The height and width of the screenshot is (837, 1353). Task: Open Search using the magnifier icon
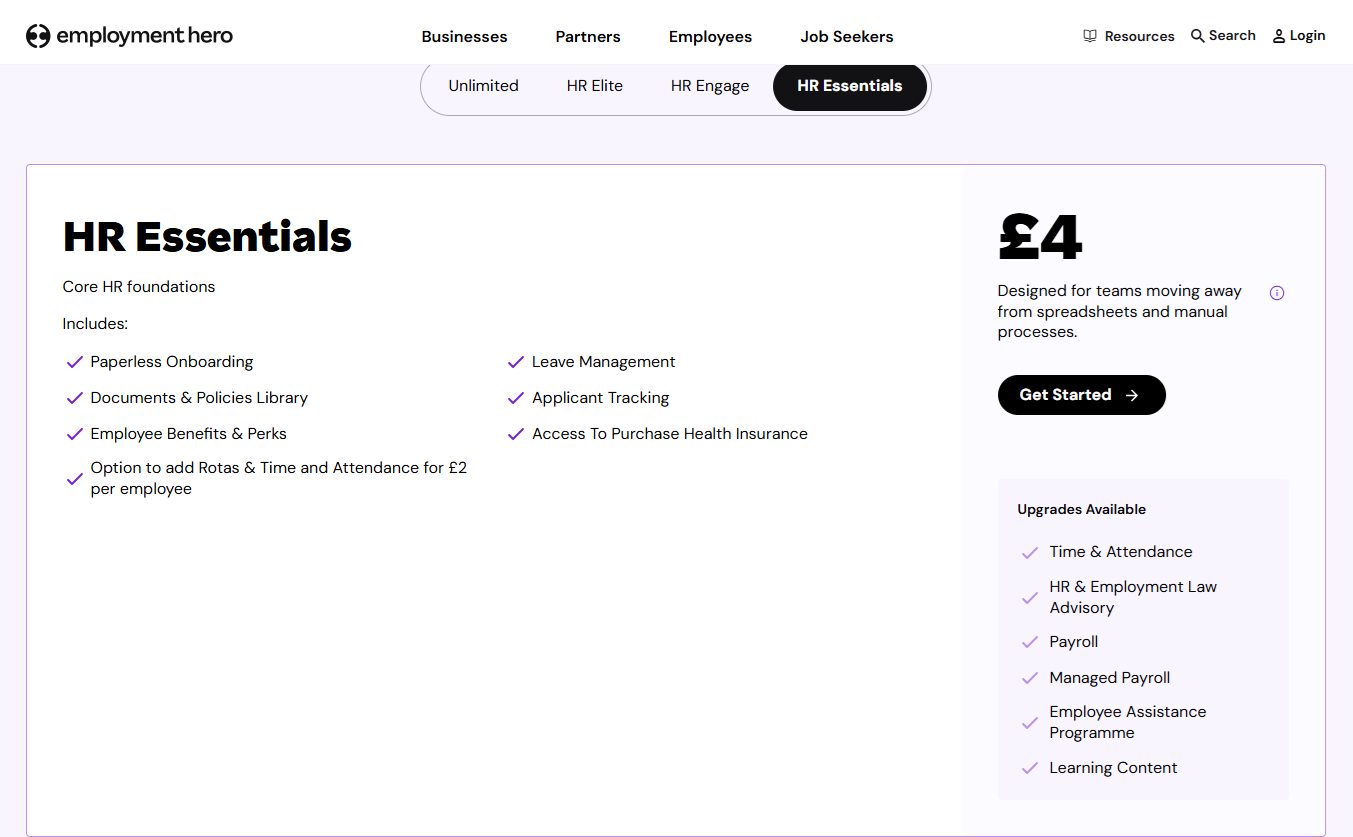1196,34
